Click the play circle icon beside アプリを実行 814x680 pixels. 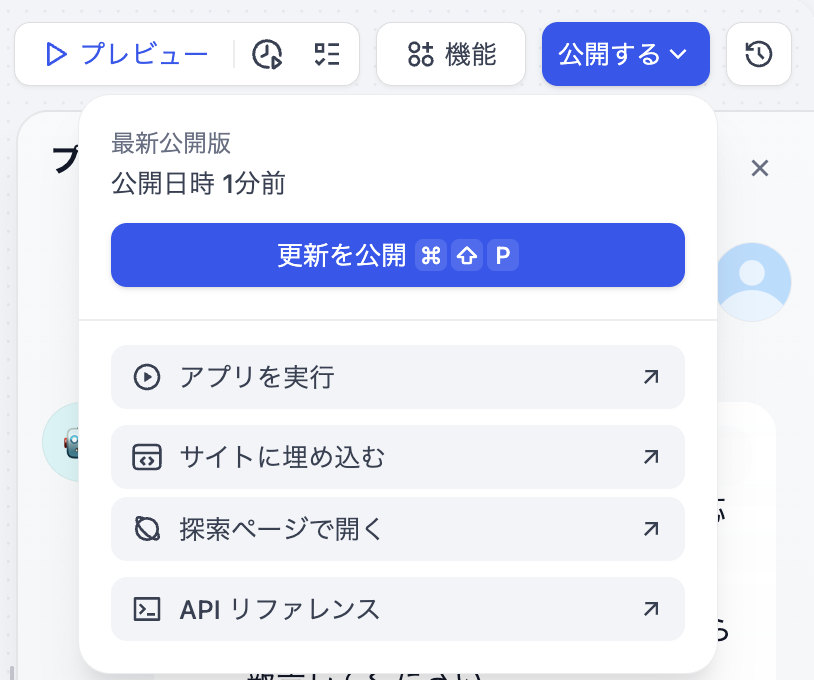[147, 377]
